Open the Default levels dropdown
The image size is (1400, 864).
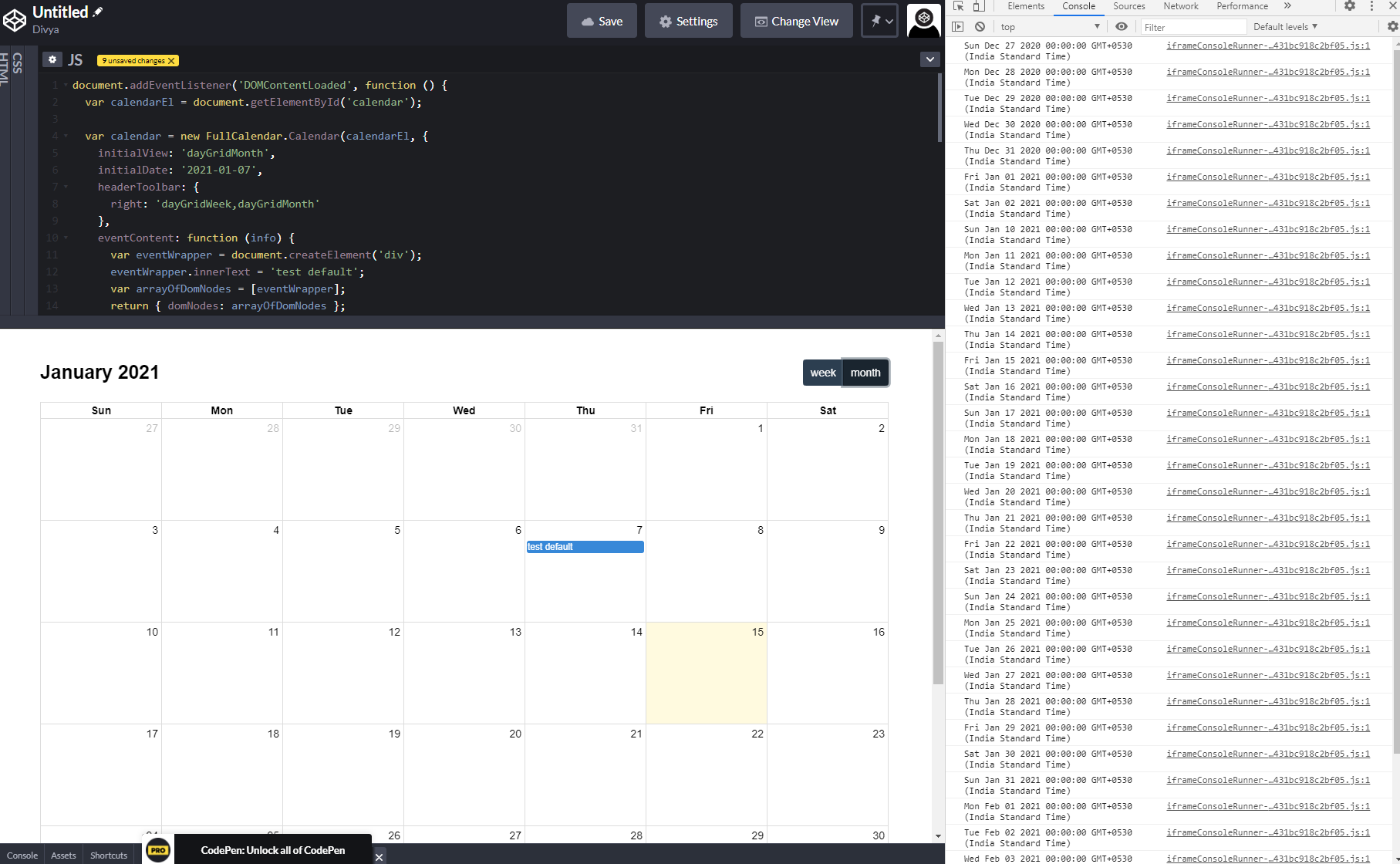click(1283, 26)
